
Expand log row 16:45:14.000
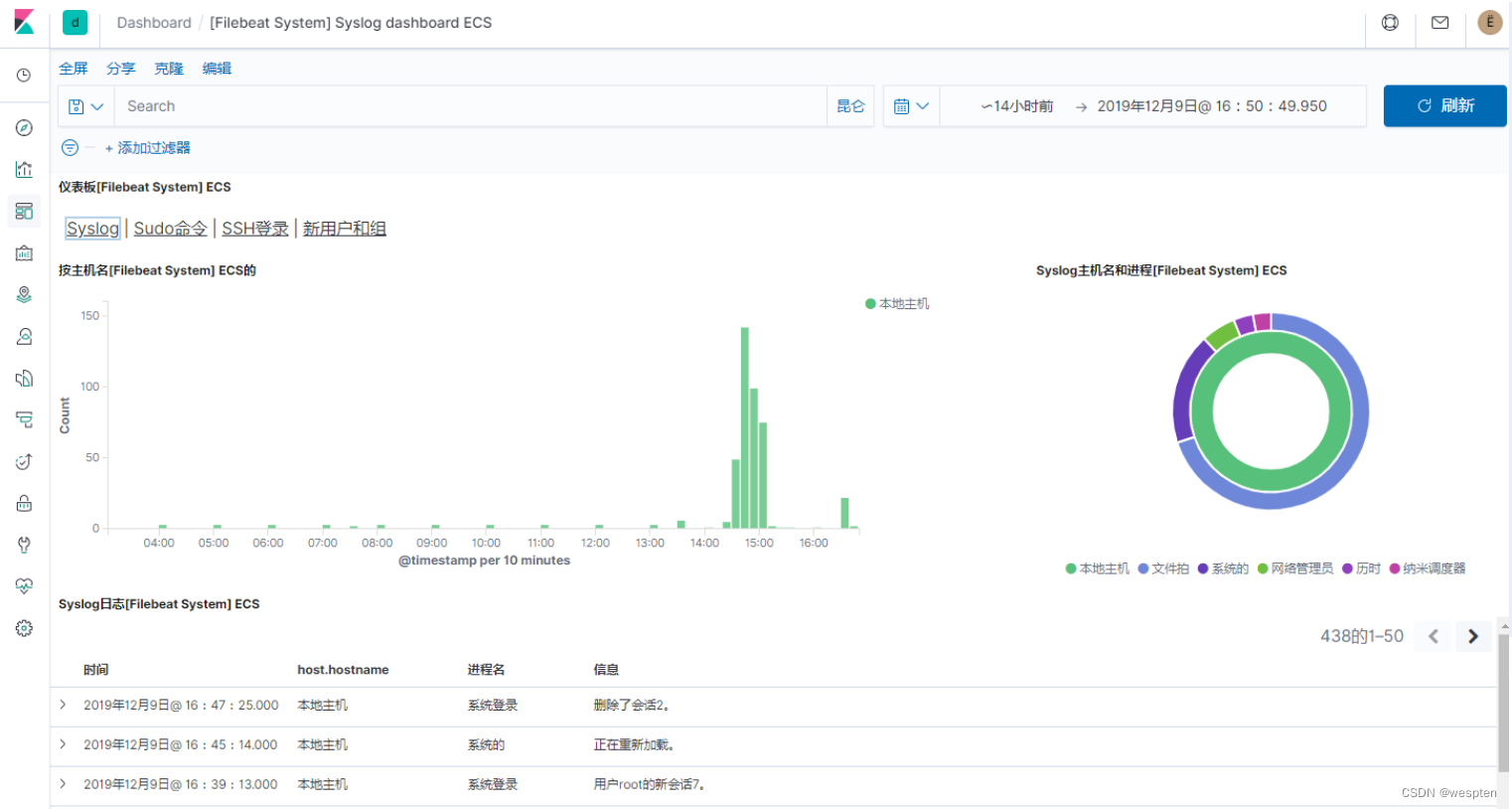coord(64,744)
